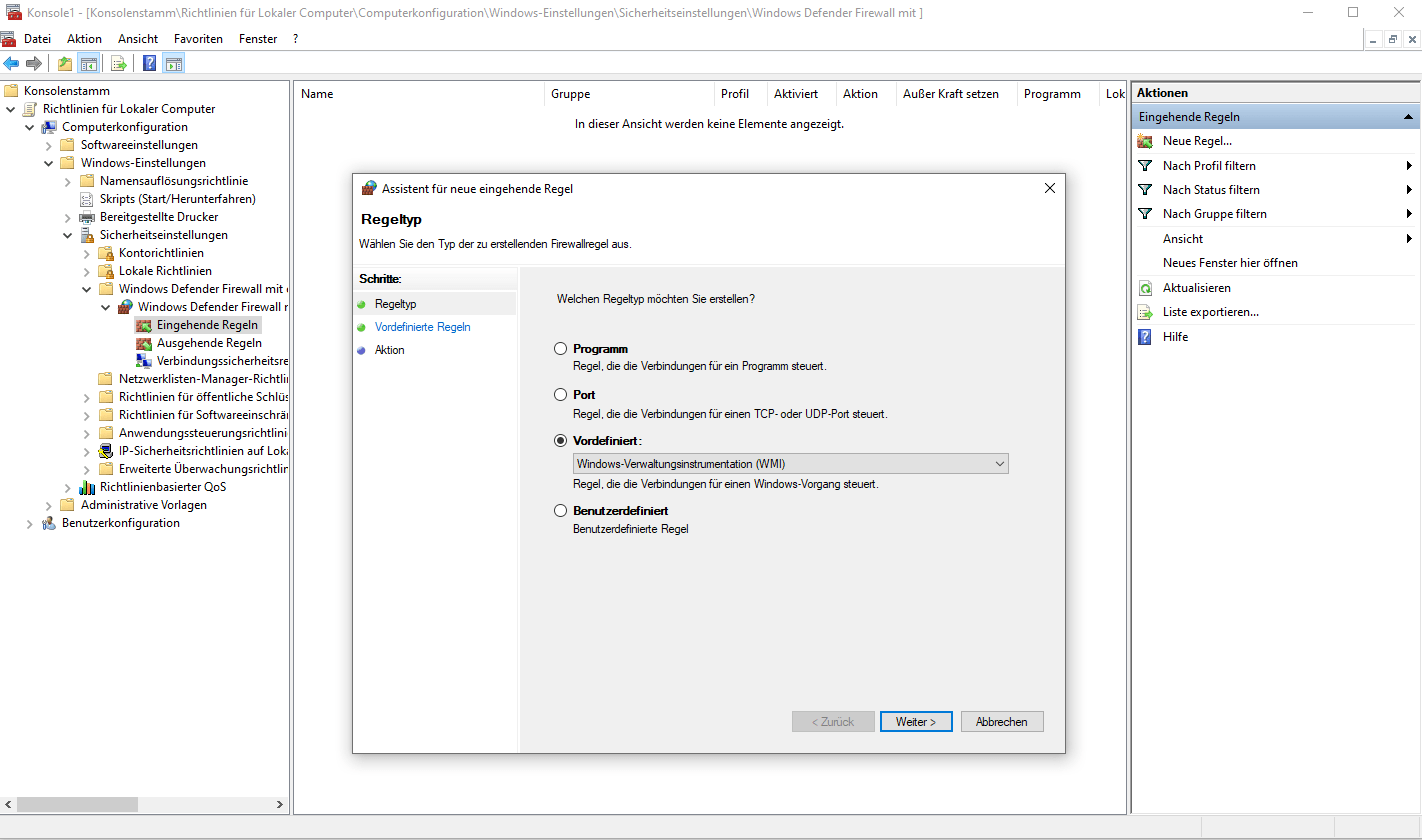Select the Port rule type radio button
This screenshot has width=1422, height=840.
click(561, 395)
